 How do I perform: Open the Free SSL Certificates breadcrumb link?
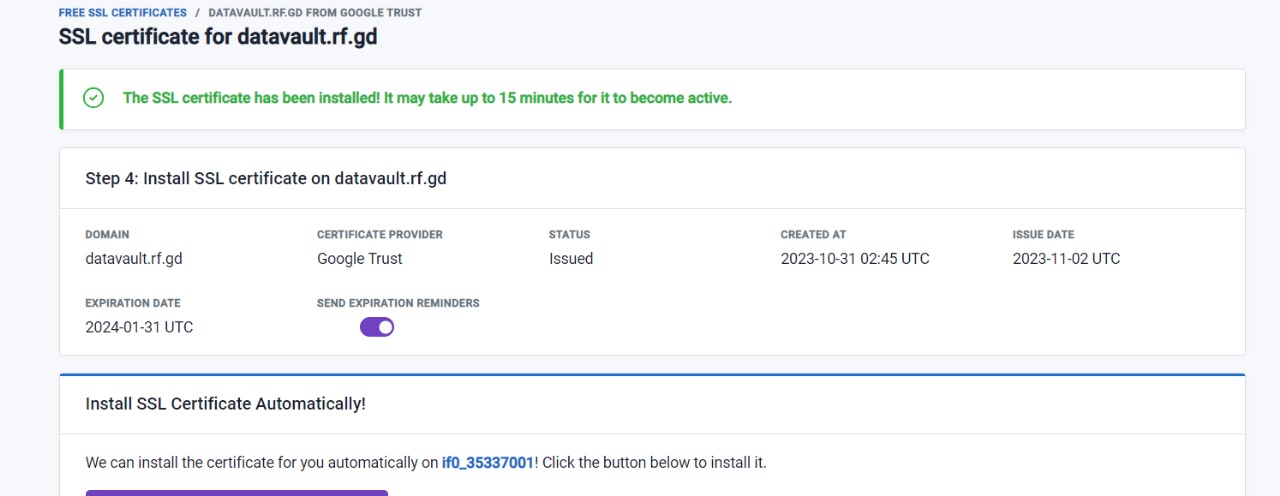point(123,13)
